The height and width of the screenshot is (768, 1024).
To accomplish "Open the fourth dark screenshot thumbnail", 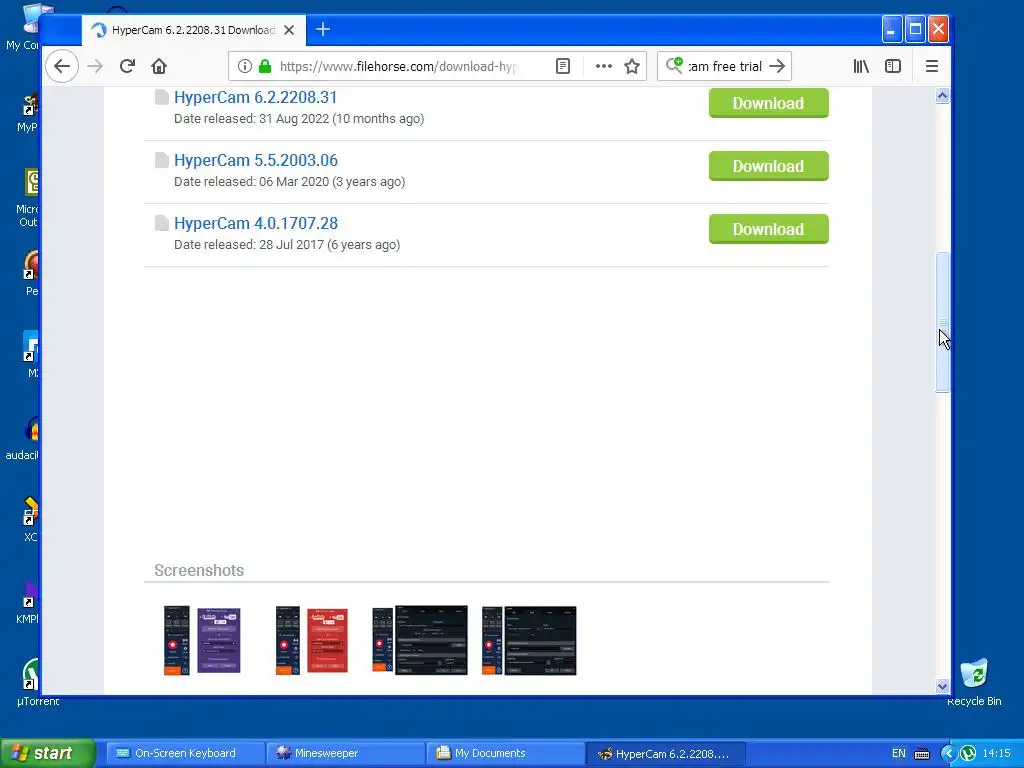I will [x=529, y=640].
